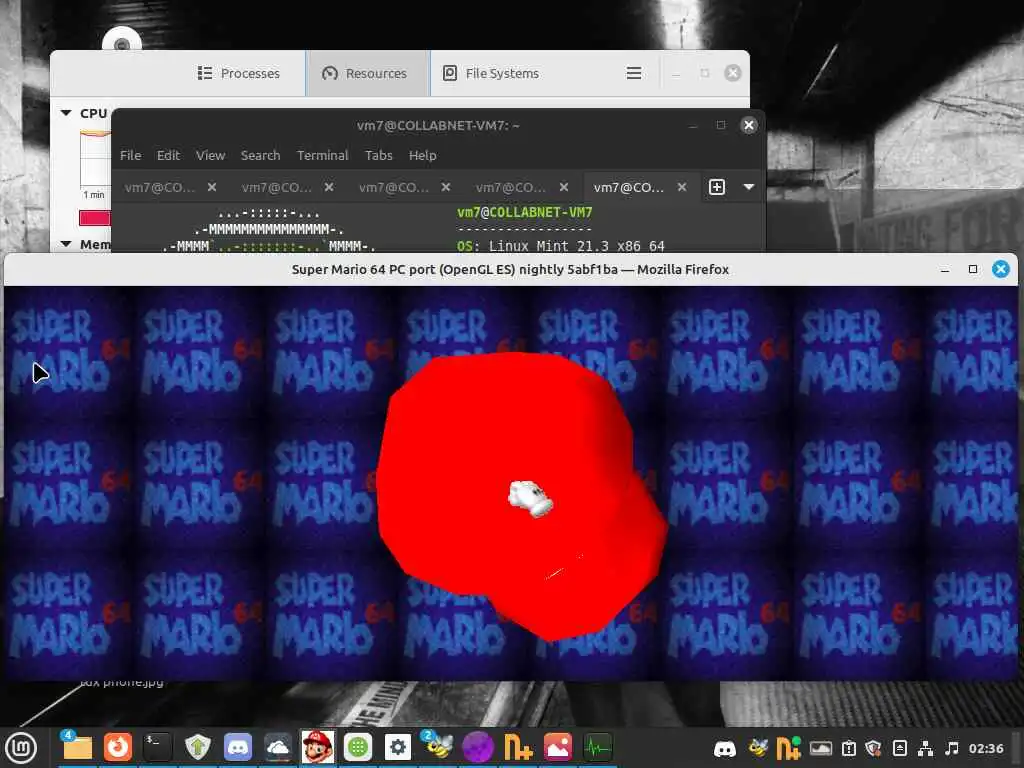Viewport: 1024px width, 768px height.
Task: Click the orange N tray icon with green dot
Action: (788, 748)
